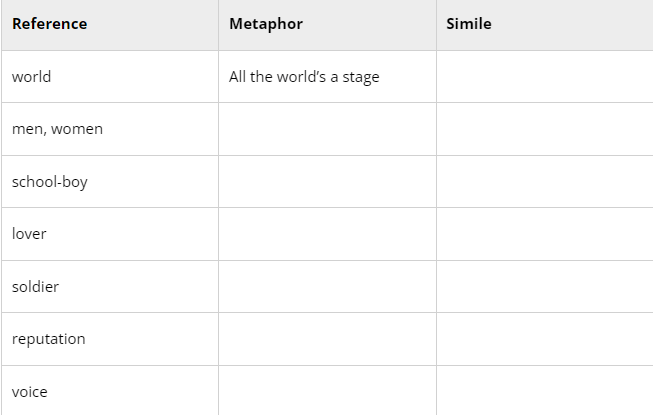Click Simile cell in lover row
Viewport: 653px width, 415px height.
tap(545, 234)
